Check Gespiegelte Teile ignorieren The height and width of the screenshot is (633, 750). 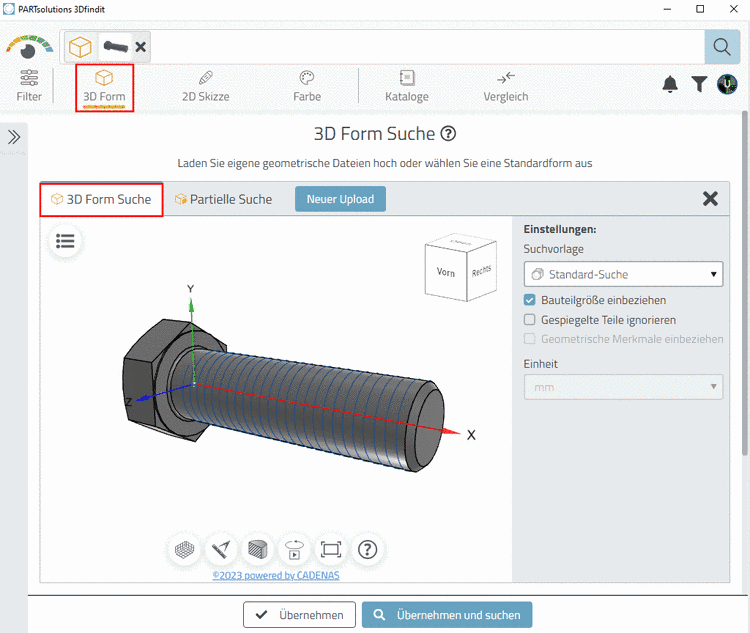coord(529,320)
